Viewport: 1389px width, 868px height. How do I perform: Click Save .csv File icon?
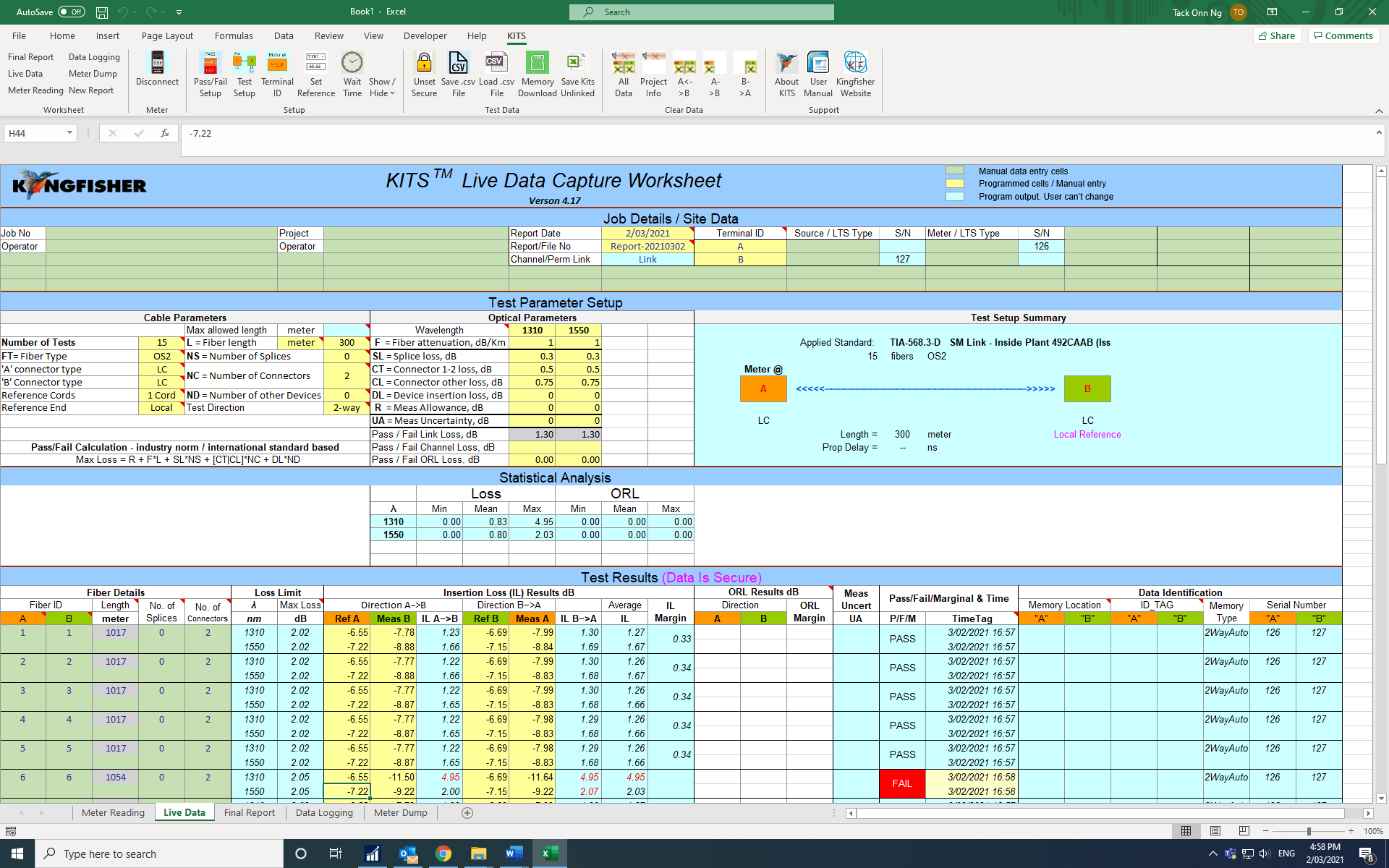click(458, 64)
